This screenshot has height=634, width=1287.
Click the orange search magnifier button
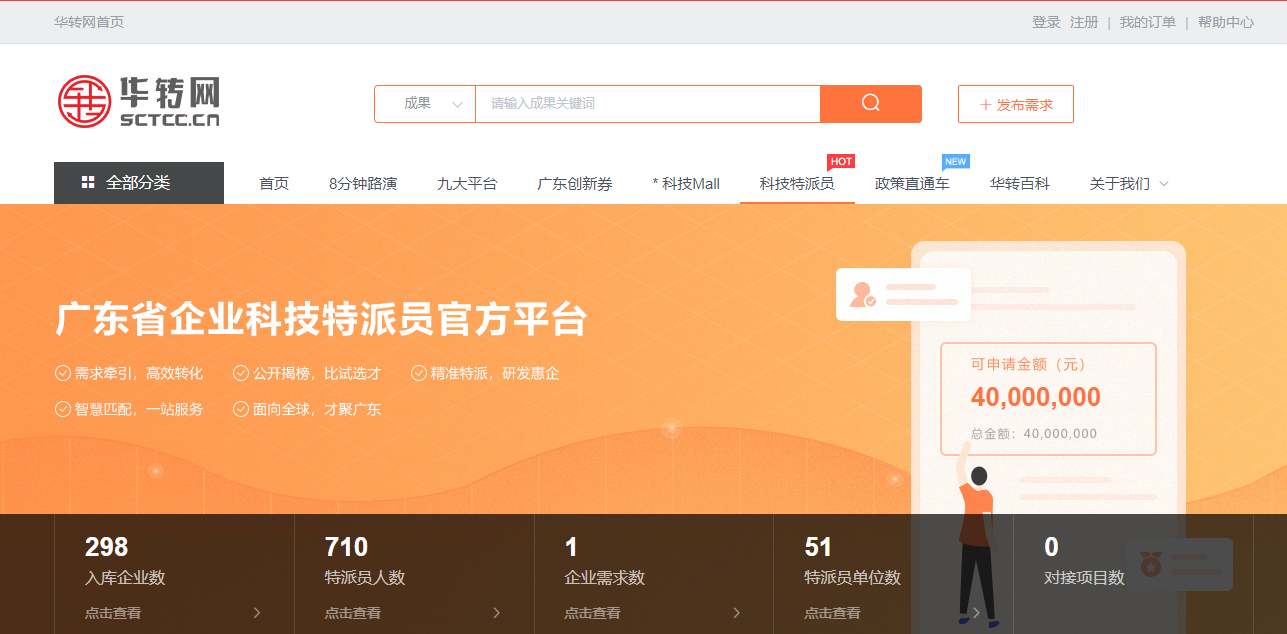point(871,104)
